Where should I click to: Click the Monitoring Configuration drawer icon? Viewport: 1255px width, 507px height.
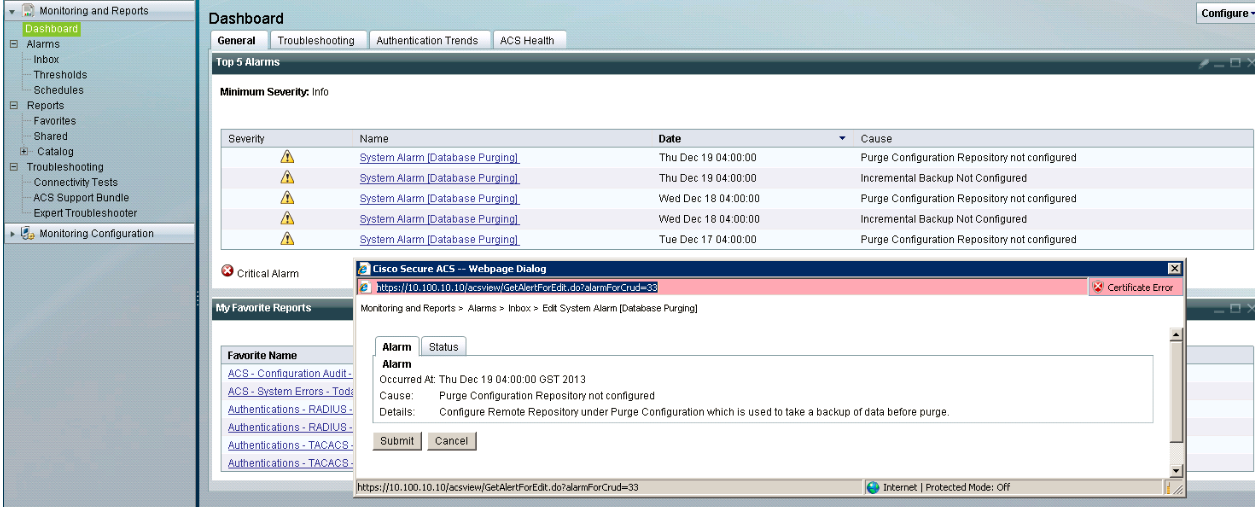pos(28,233)
